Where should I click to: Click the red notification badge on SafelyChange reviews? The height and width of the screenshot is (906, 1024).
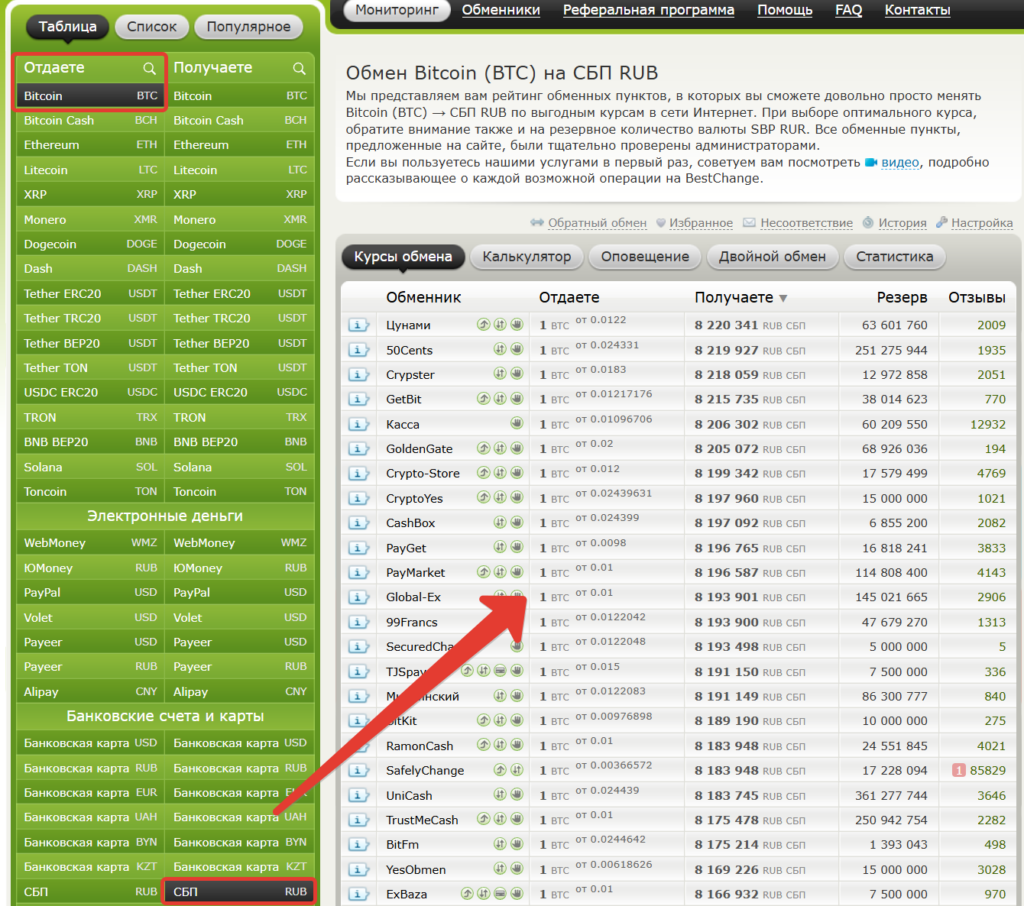[958, 770]
